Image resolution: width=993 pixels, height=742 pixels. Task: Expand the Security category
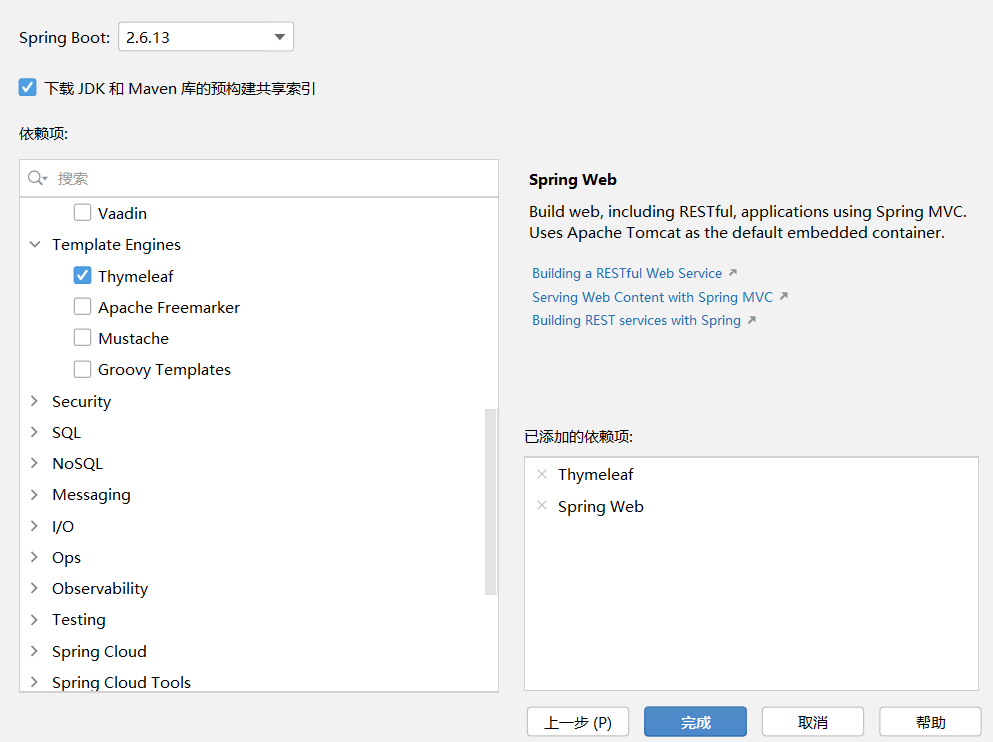[x=35, y=401]
